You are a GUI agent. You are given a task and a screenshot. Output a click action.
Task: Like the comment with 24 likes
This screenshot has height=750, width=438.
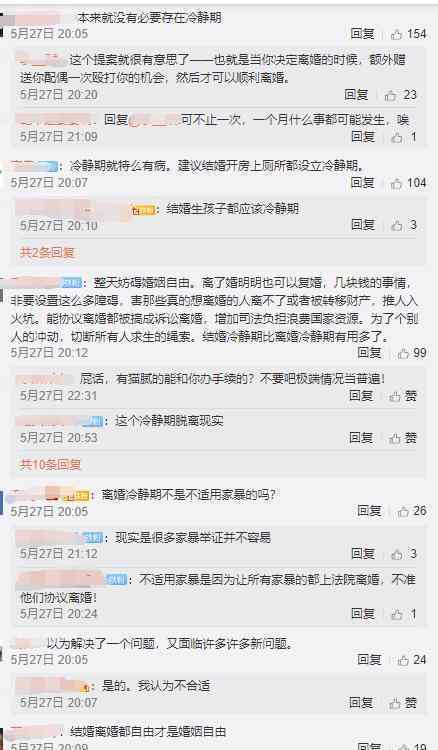(403, 661)
